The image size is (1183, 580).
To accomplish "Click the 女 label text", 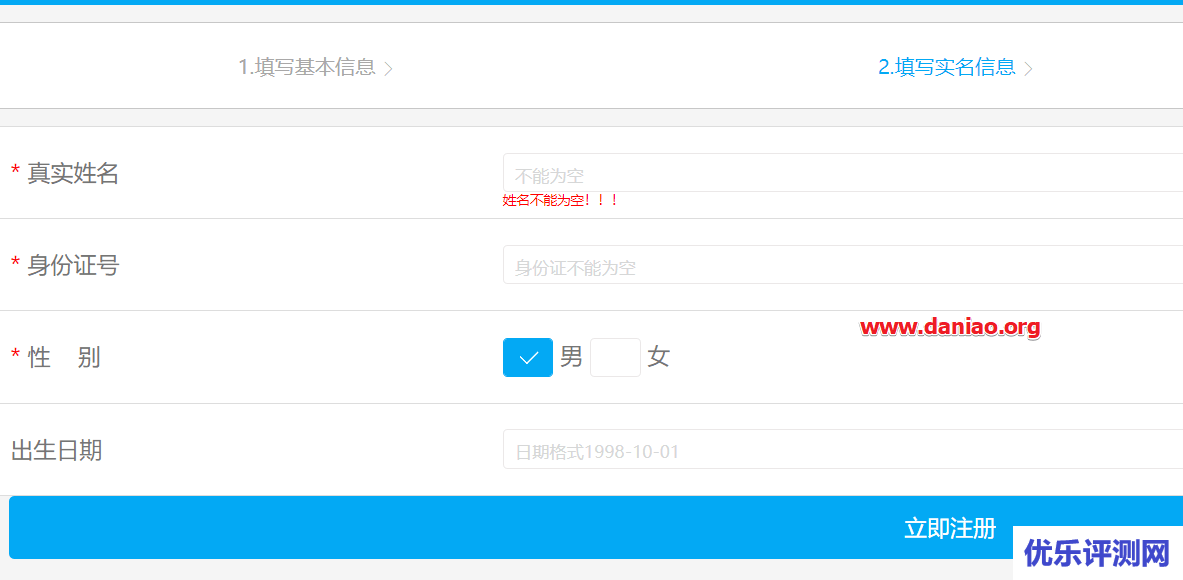I will click(659, 357).
